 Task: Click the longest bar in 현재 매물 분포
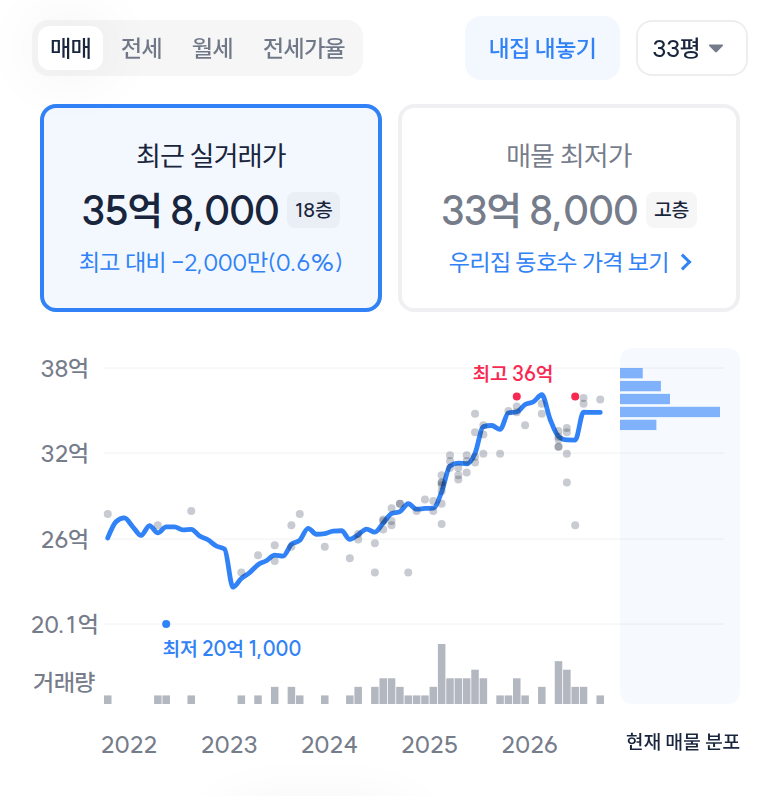click(x=670, y=412)
